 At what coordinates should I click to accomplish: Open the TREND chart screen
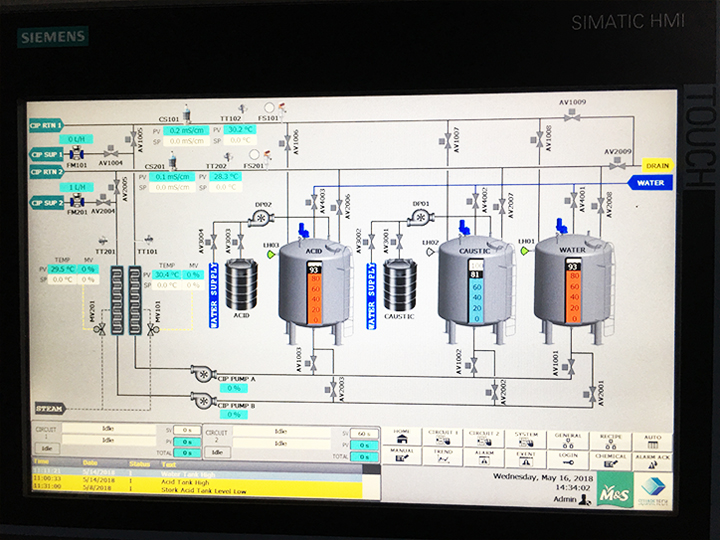pyautogui.click(x=442, y=456)
